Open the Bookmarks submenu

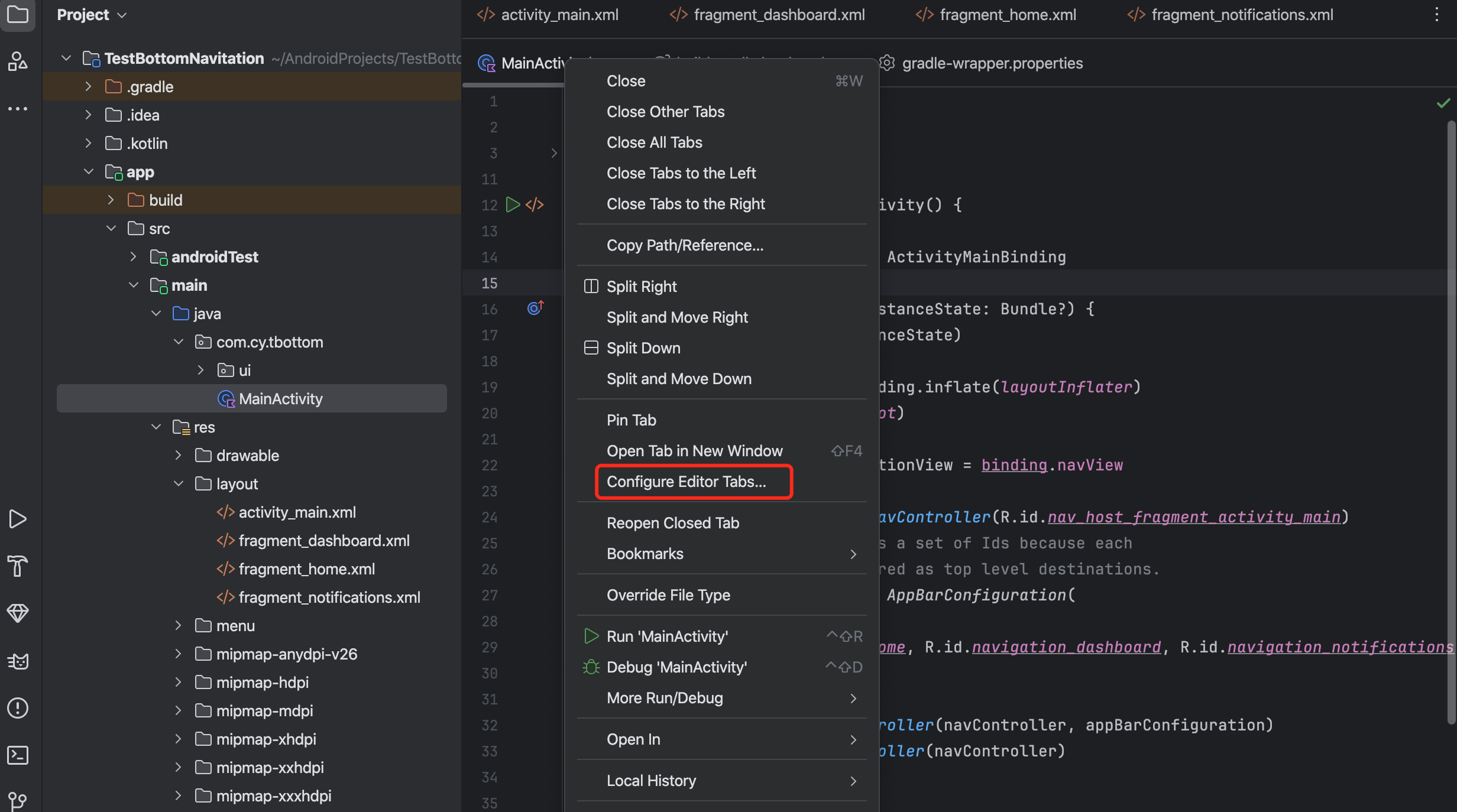722,554
